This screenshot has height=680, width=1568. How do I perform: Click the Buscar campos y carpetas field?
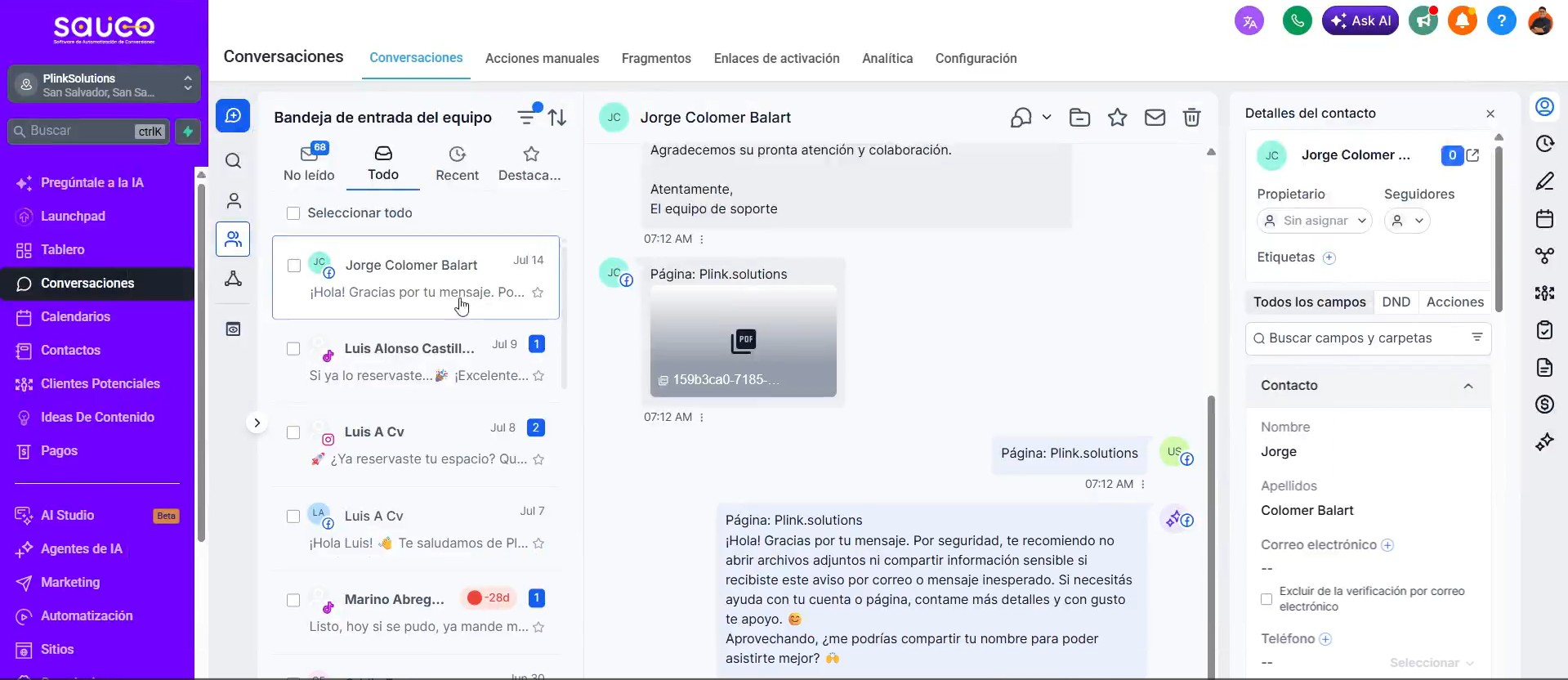pyautogui.click(x=1368, y=338)
